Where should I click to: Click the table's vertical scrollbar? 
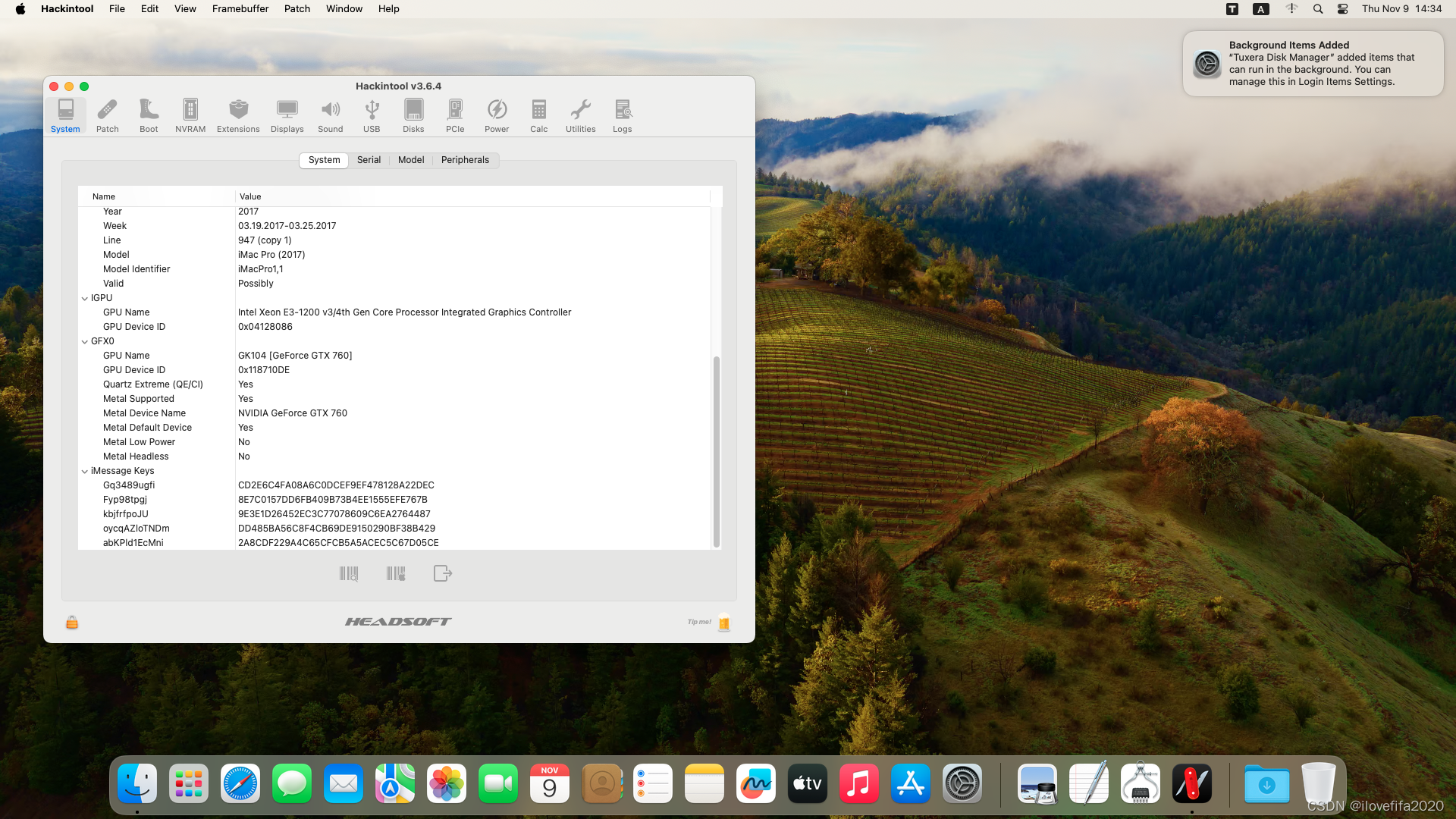[x=716, y=451]
